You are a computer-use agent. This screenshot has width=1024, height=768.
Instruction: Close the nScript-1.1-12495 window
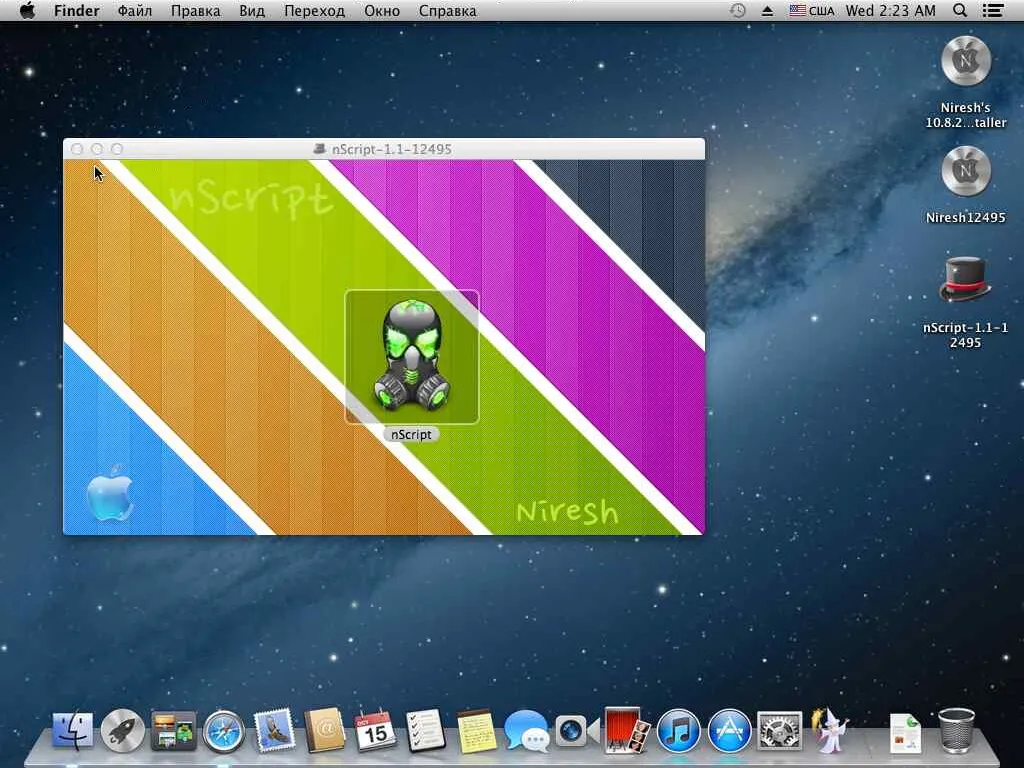[x=77, y=149]
